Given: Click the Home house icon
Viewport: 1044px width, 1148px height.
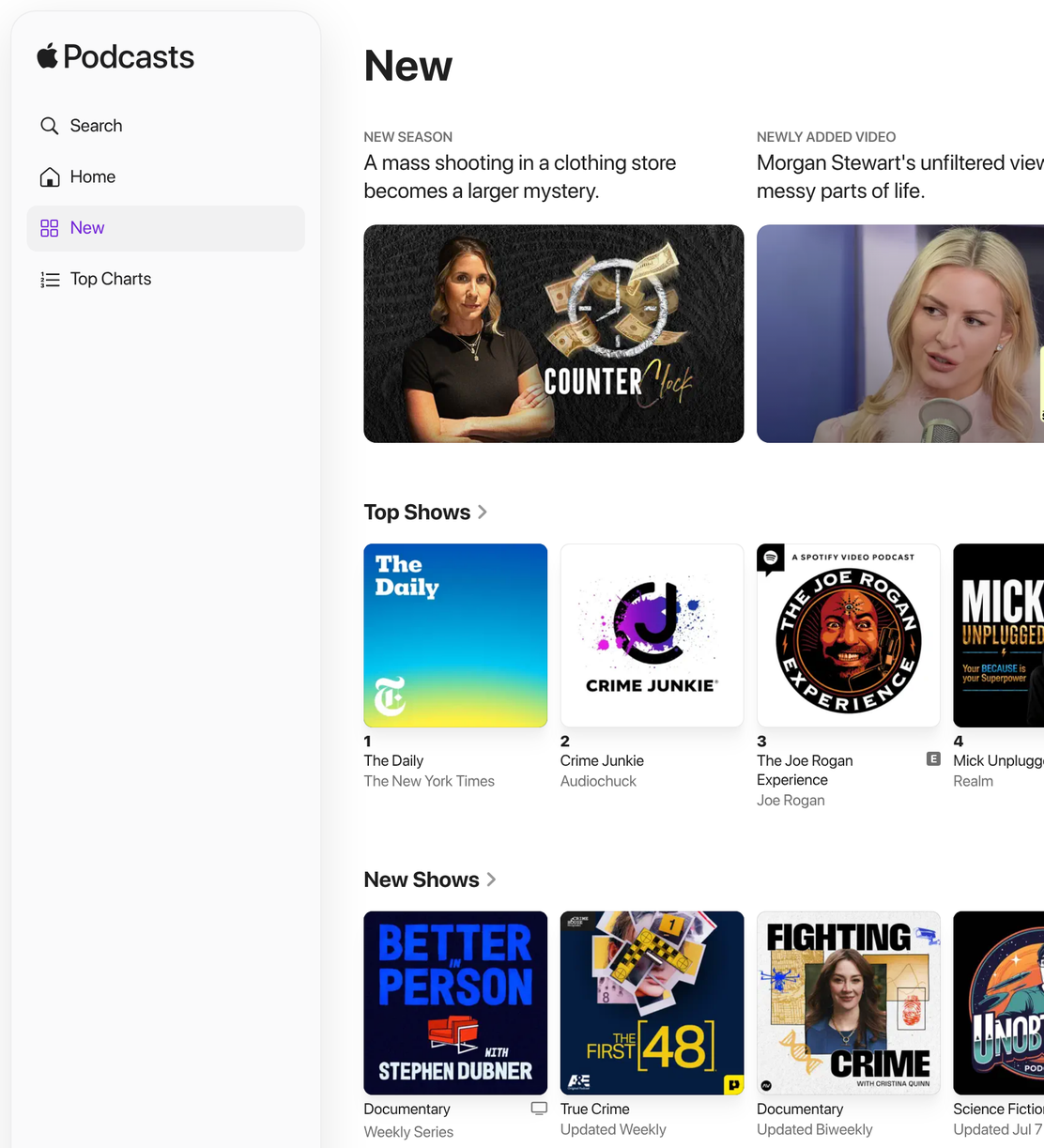Looking at the screenshot, I should pyautogui.click(x=50, y=176).
